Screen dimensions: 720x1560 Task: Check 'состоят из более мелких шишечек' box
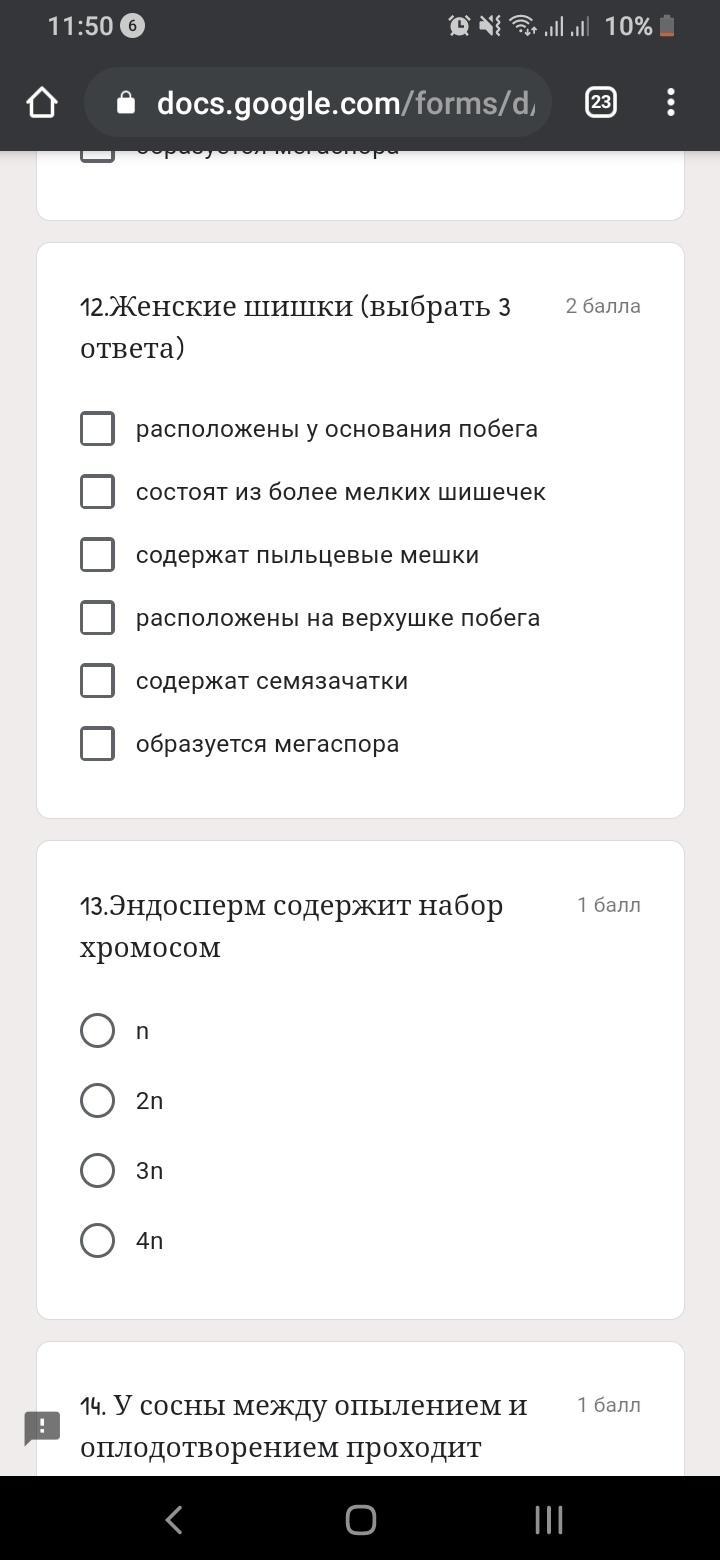tap(97, 492)
